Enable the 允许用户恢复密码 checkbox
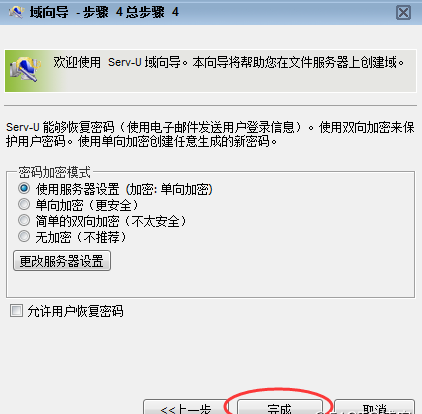The height and width of the screenshot is (414, 422). pyautogui.click(x=16, y=311)
